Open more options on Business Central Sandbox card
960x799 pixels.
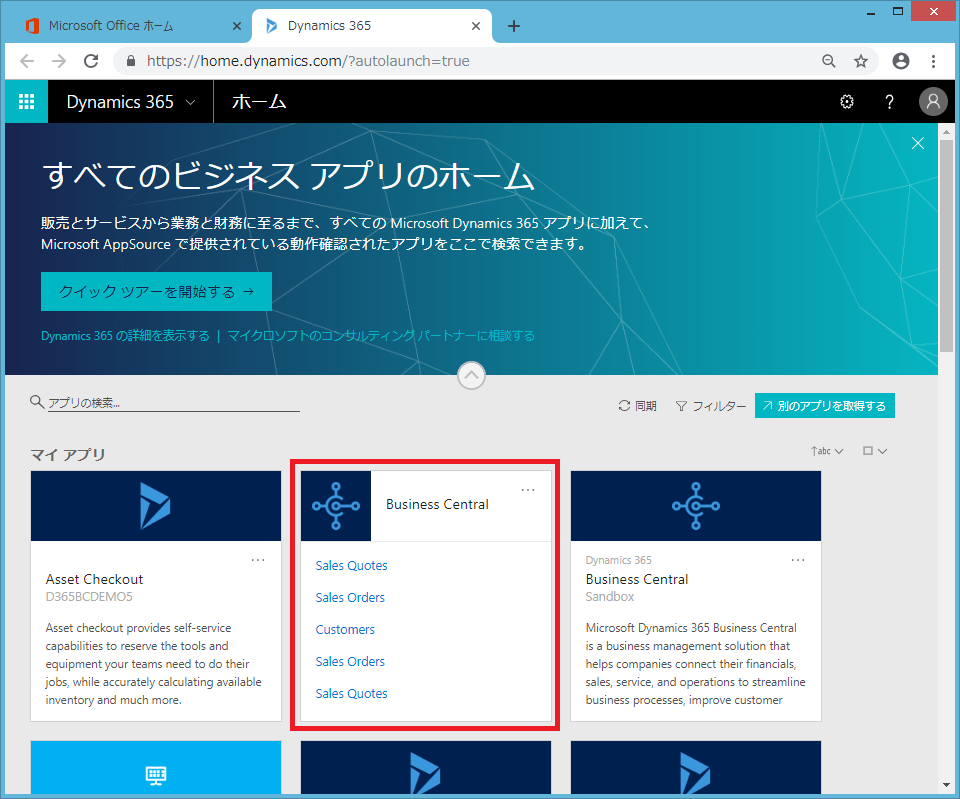(x=798, y=560)
